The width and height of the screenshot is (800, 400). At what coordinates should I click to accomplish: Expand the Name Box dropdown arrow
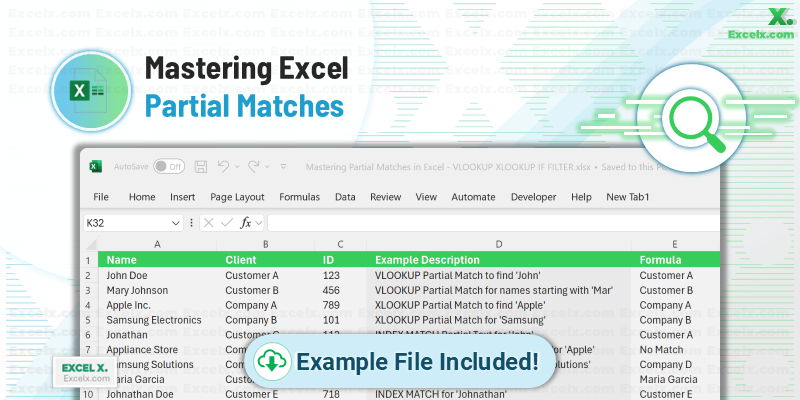pos(176,223)
